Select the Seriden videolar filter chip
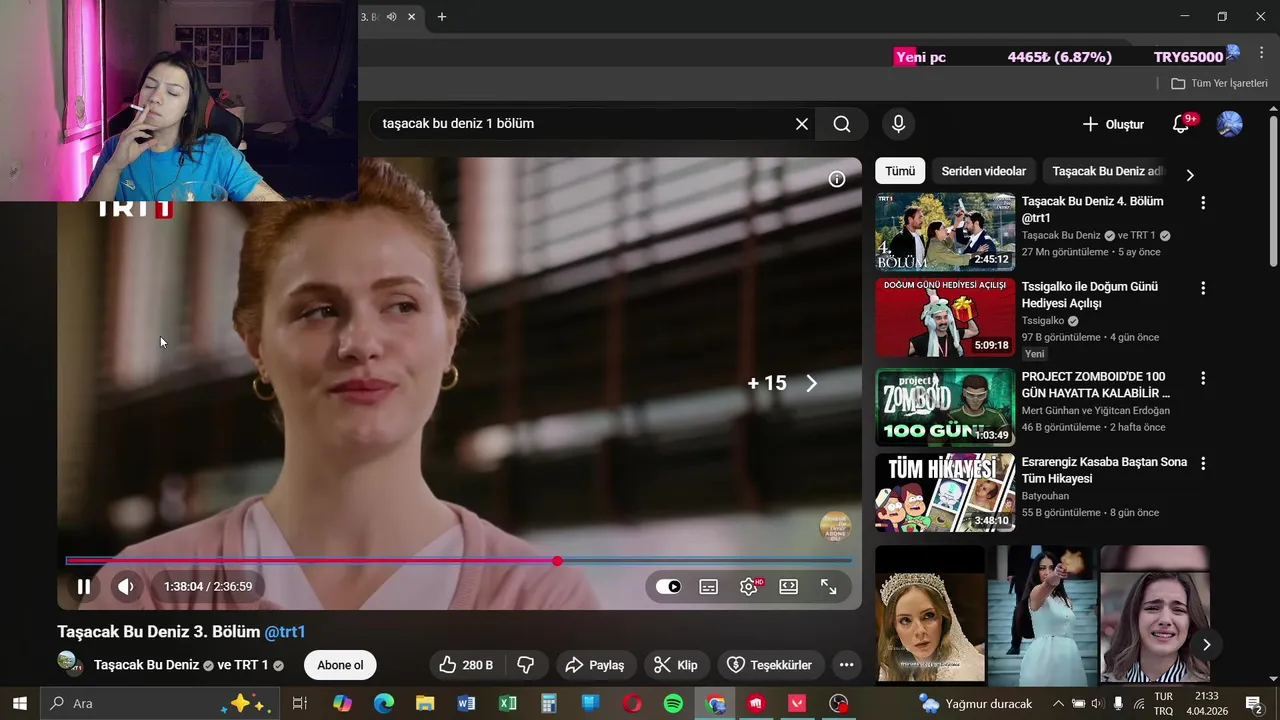This screenshot has height=720, width=1280. coord(984,171)
